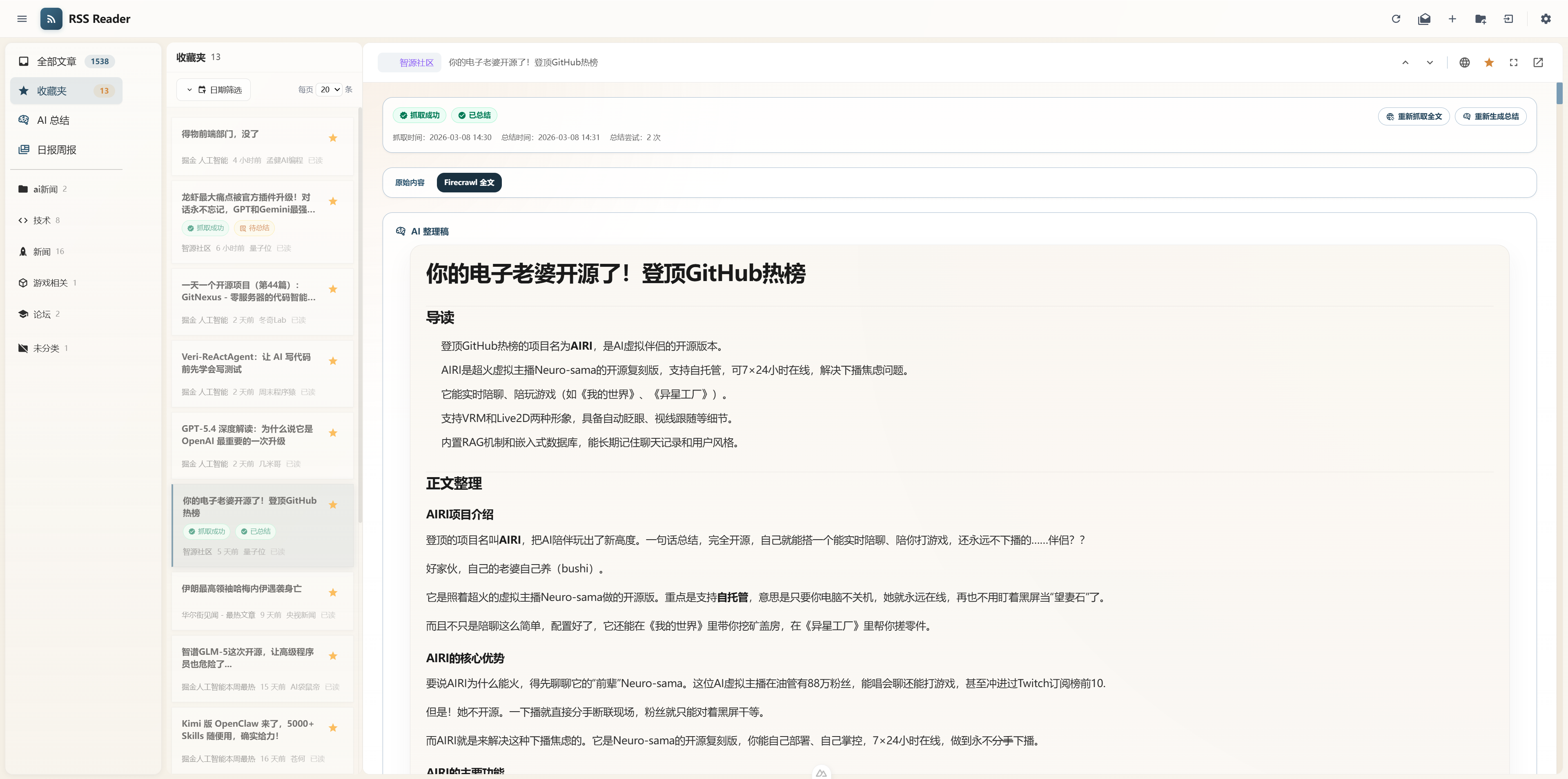Click the article list scrollbar
1568x779 pixels.
359,315
